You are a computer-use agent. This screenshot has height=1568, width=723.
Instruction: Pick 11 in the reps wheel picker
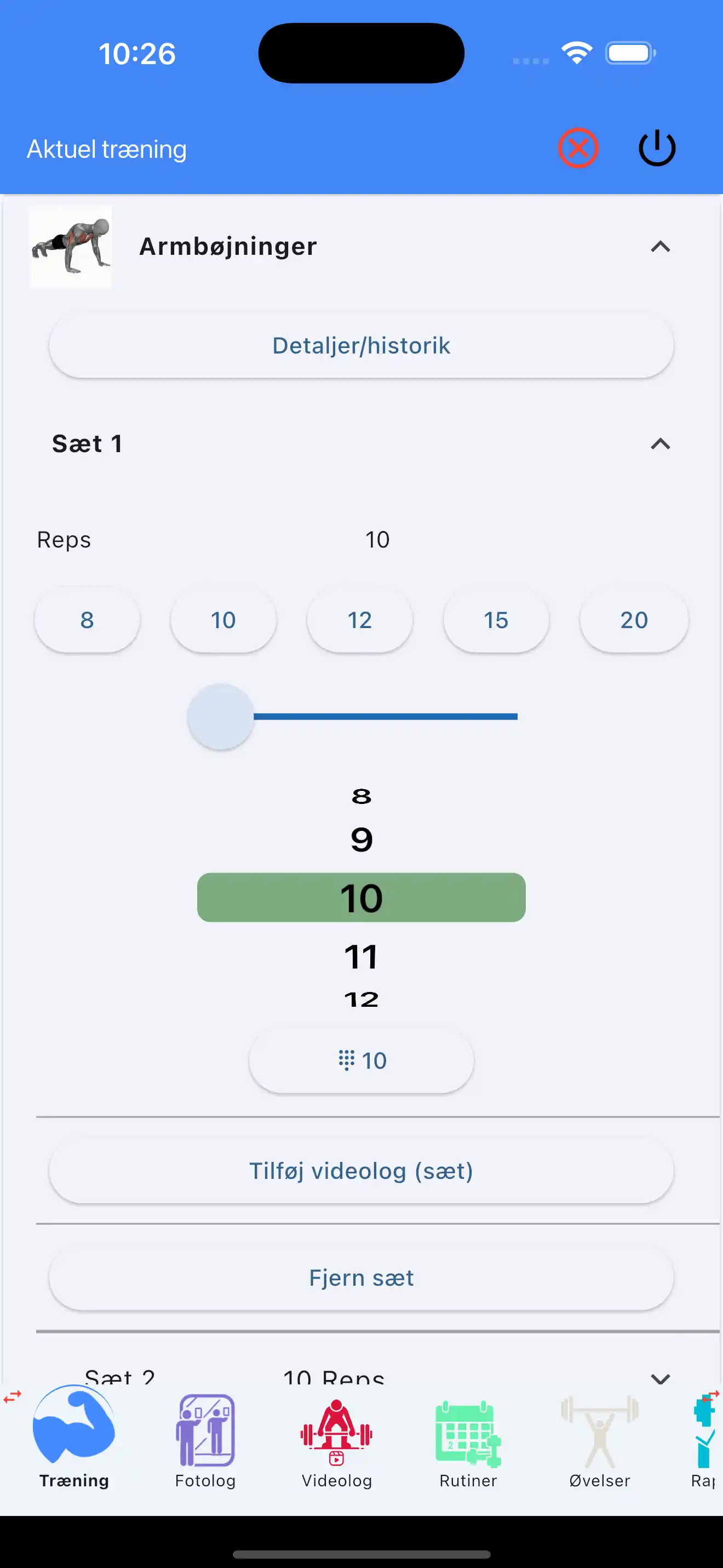click(x=361, y=956)
